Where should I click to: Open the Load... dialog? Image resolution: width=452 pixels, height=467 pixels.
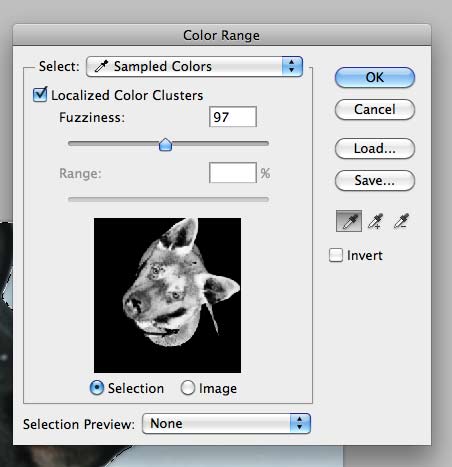[375, 148]
